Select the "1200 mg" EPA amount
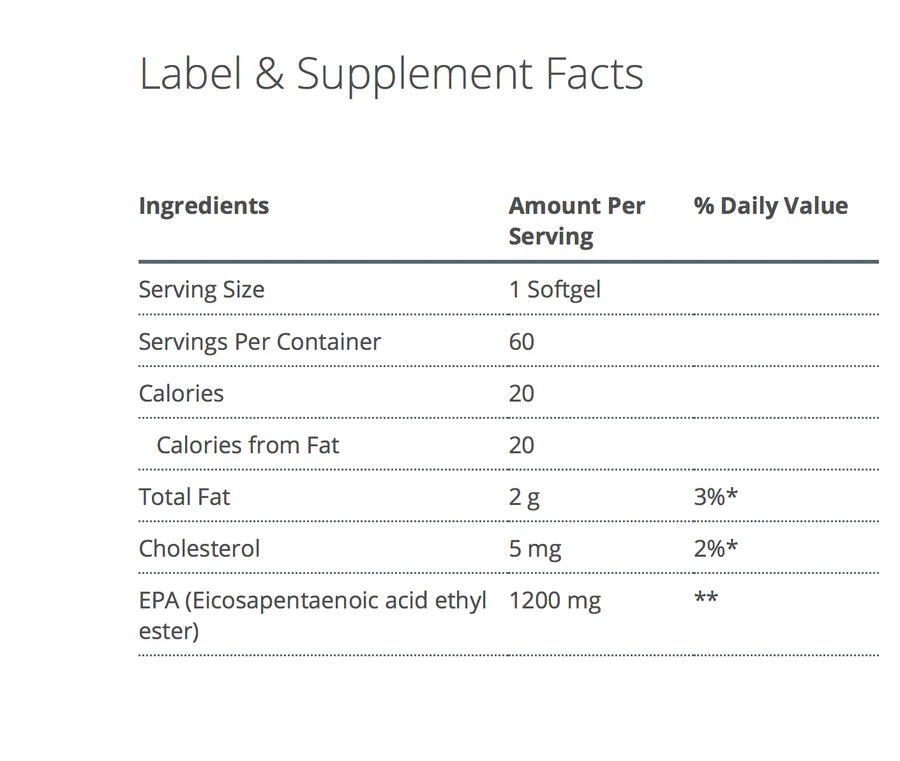This screenshot has height=761, width=900. (554, 601)
